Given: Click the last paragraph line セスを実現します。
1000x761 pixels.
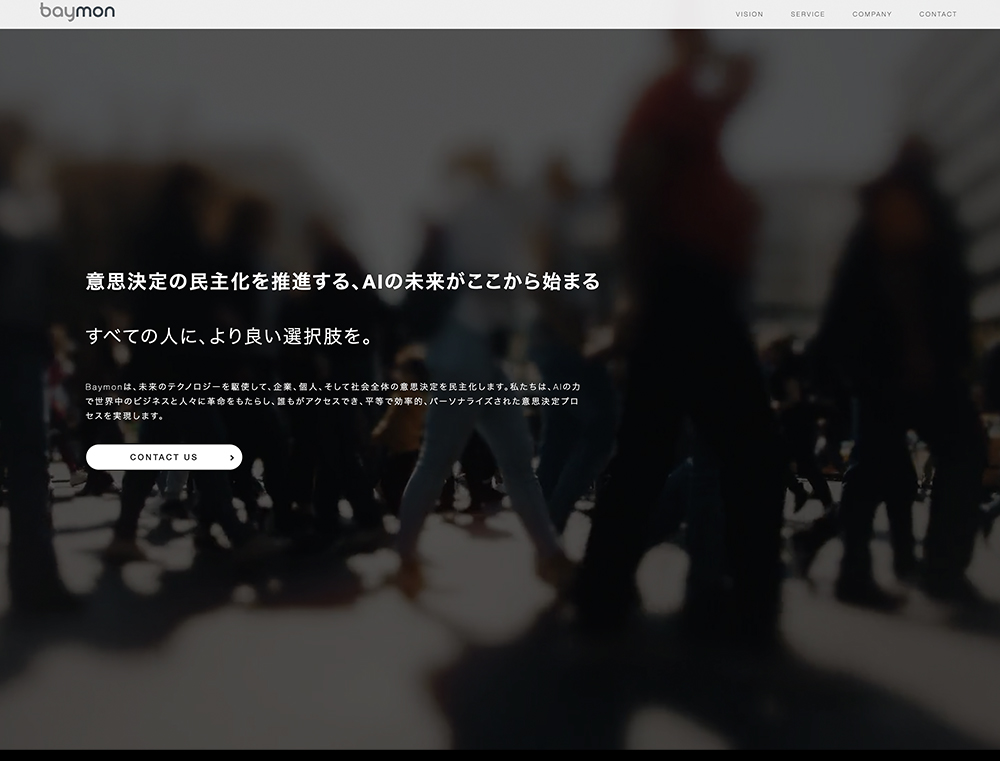Looking at the screenshot, I should click(x=125, y=416).
